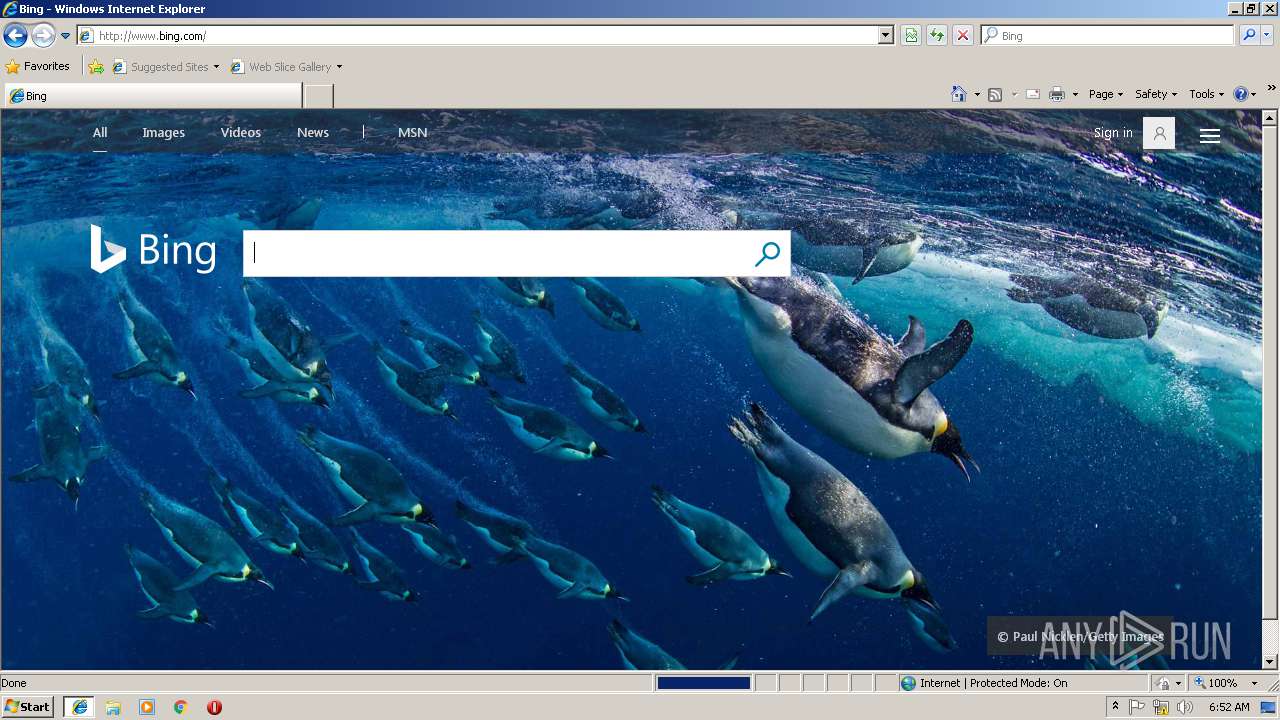The width and height of the screenshot is (1280, 720).
Task: Open File Explorer from taskbar
Action: point(113,707)
